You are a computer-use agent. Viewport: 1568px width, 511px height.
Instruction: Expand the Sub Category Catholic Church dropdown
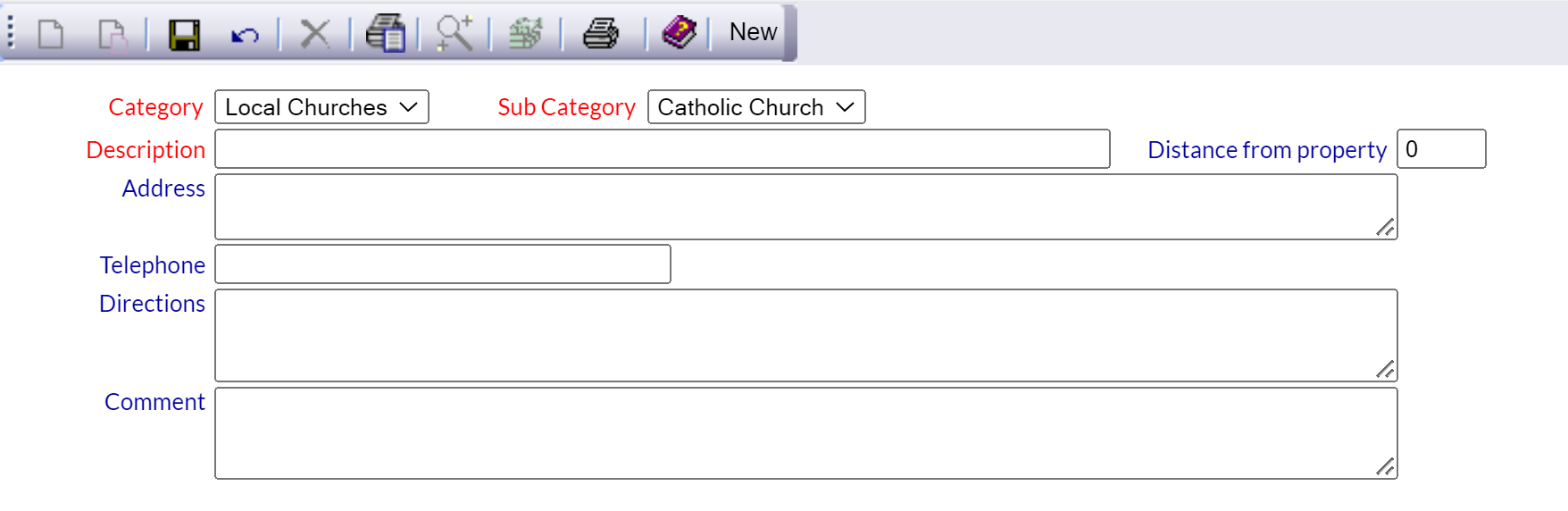756,107
